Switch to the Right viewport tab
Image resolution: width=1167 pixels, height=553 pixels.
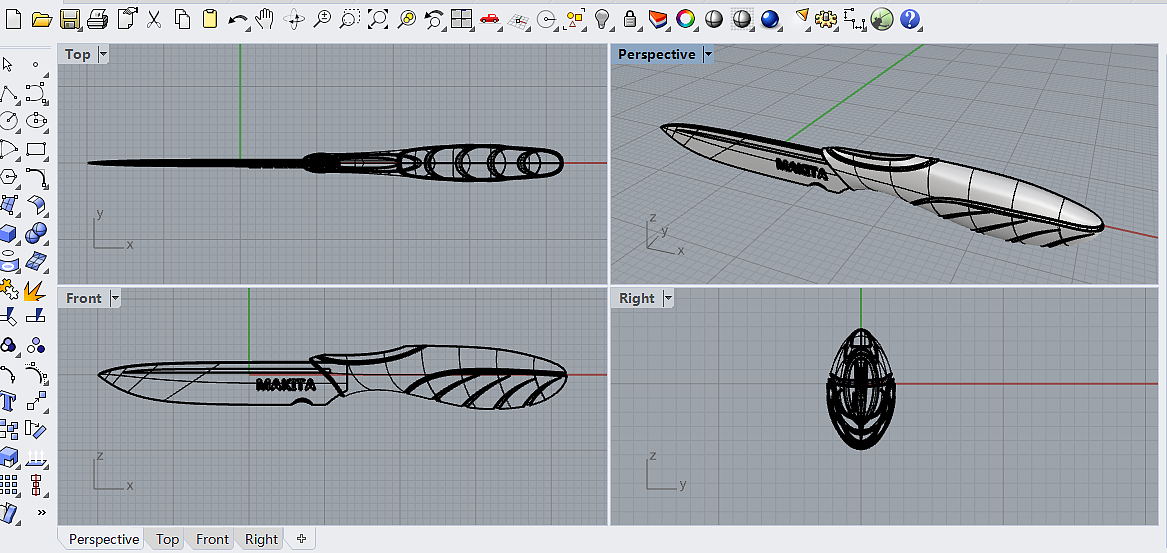point(261,539)
